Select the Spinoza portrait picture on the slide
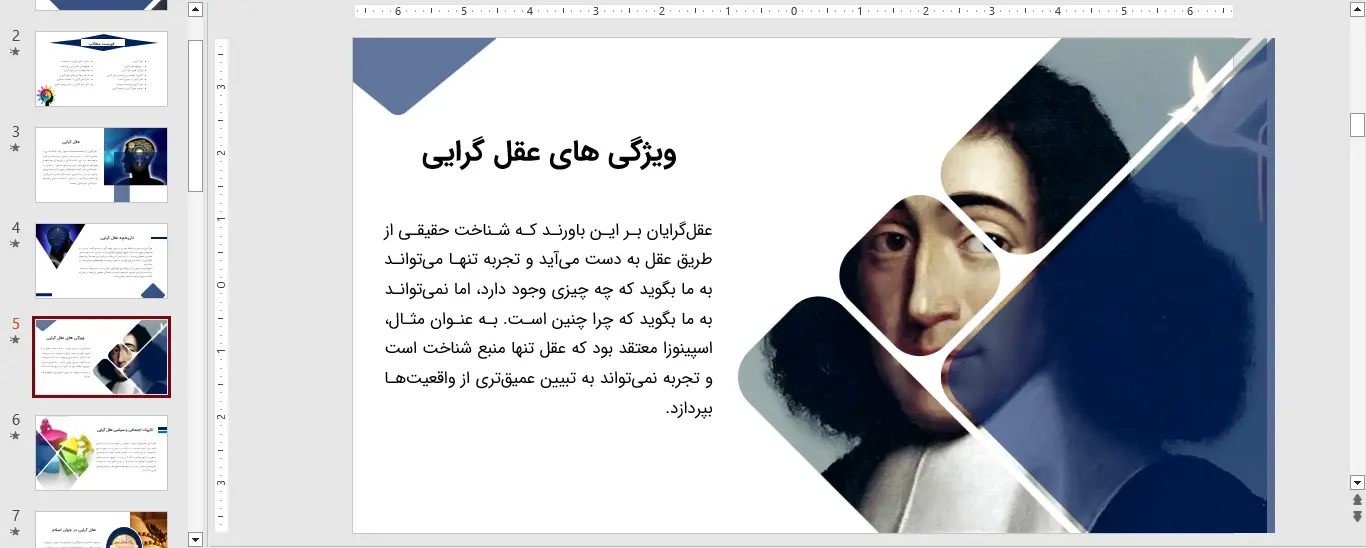The height and width of the screenshot is (548, 1366). point(1006,285)
